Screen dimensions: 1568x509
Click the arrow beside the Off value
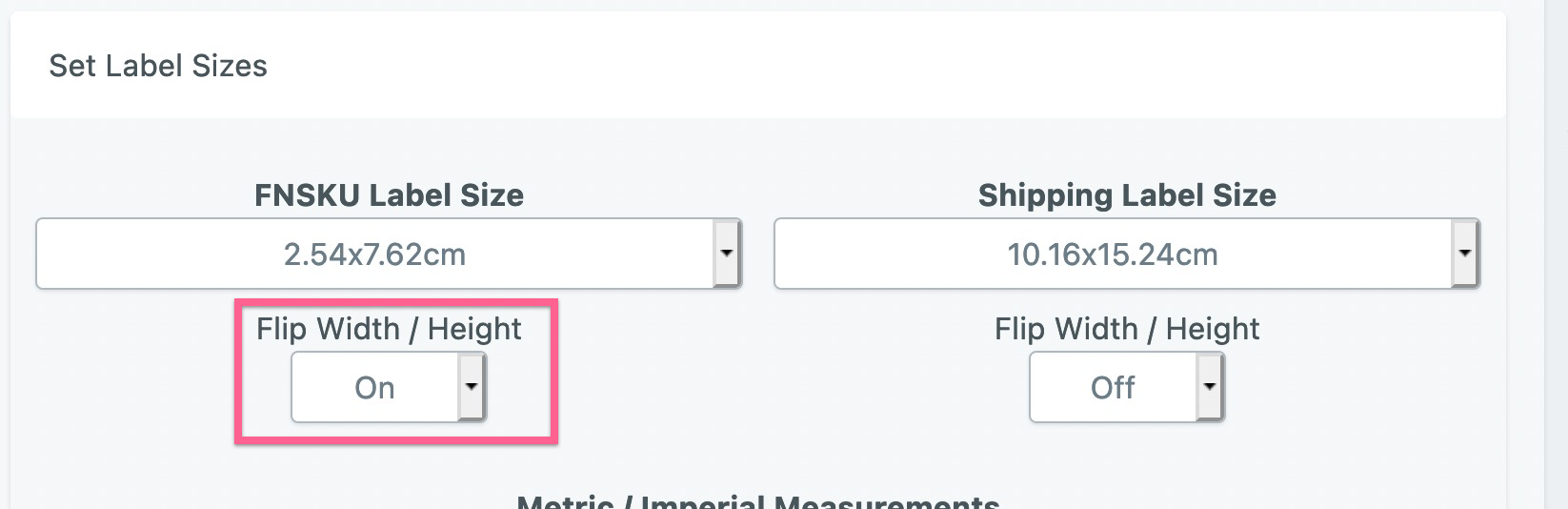coord(1210,387)
